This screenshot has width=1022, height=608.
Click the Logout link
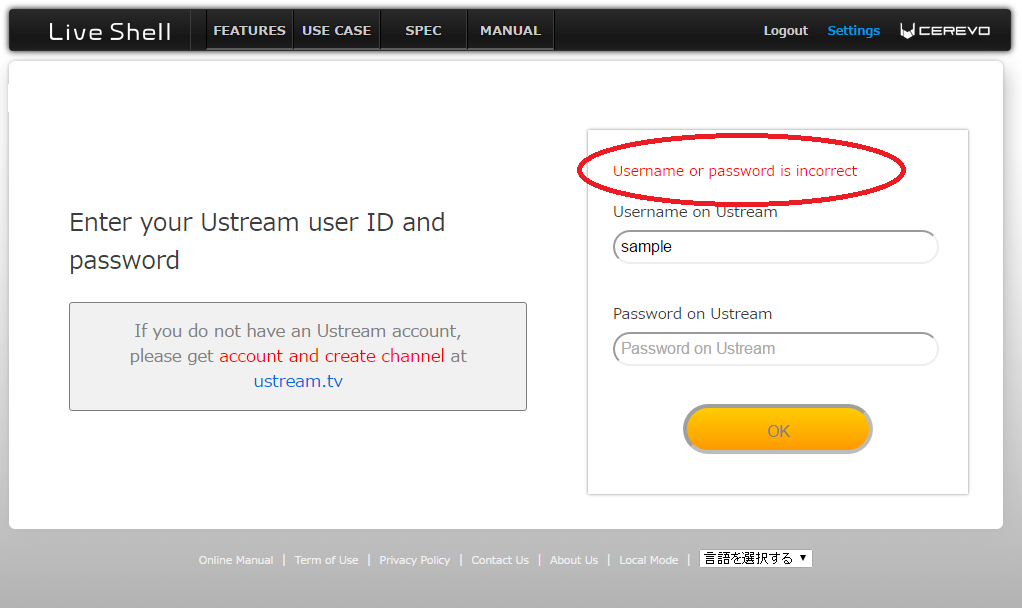(x=785, y=31)
